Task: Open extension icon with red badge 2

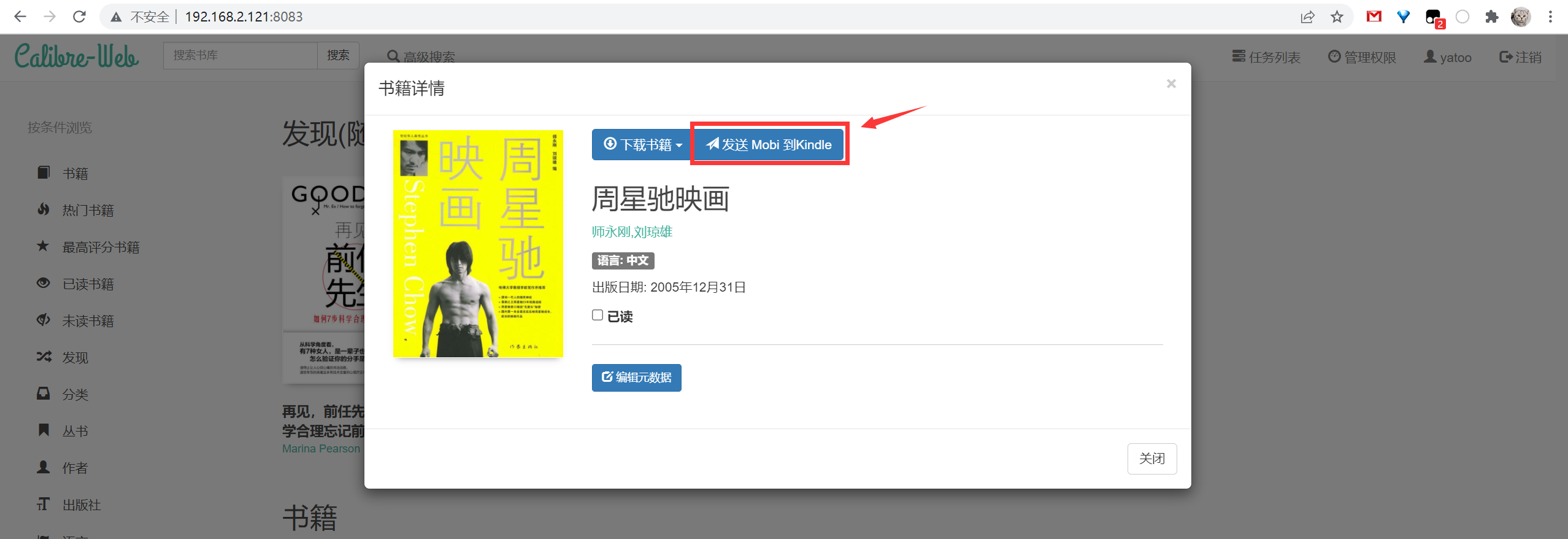Action: (x=1434, y=18)
